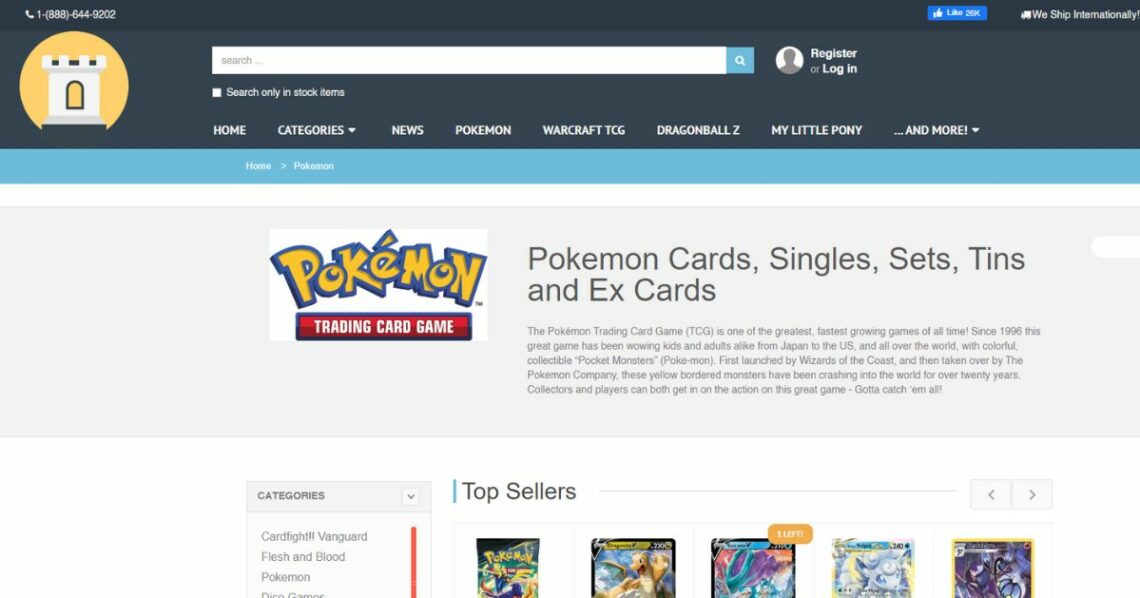Collapse the Categories sidebar panel
The width and height of the screenshot is (1140, 598).
411,496
